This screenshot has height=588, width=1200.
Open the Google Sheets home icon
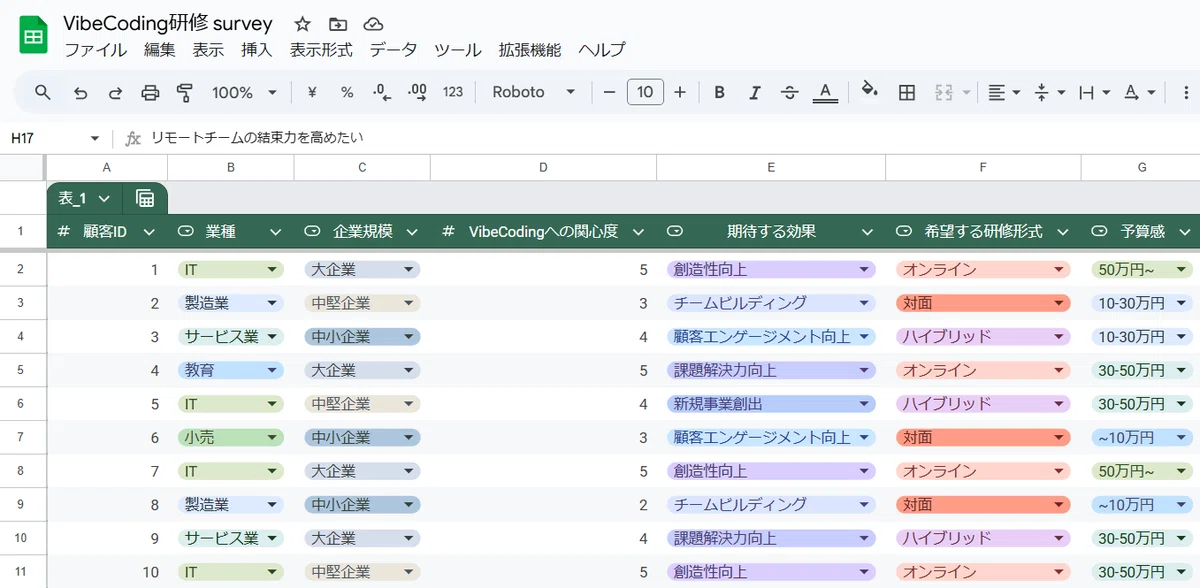tap(34, 36)
